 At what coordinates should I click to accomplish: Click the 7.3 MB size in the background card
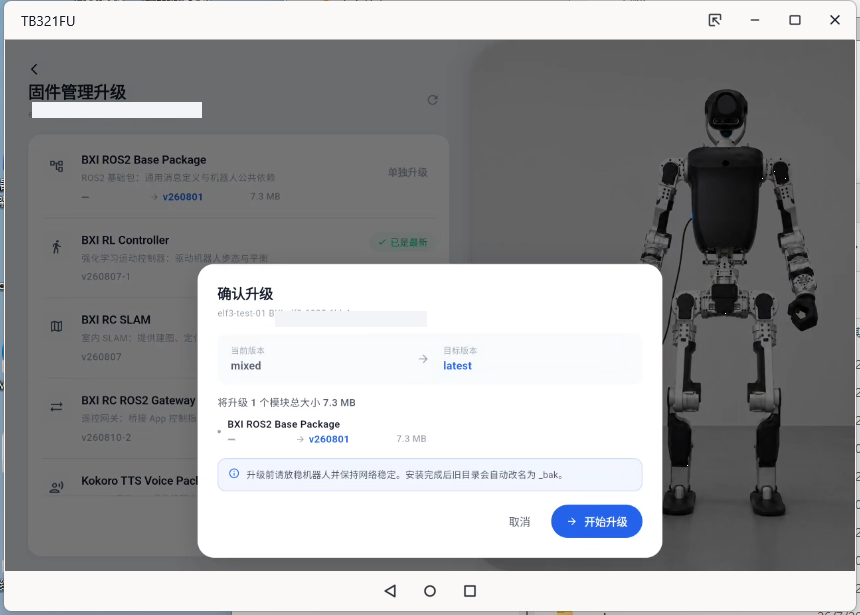click(265, 196)
